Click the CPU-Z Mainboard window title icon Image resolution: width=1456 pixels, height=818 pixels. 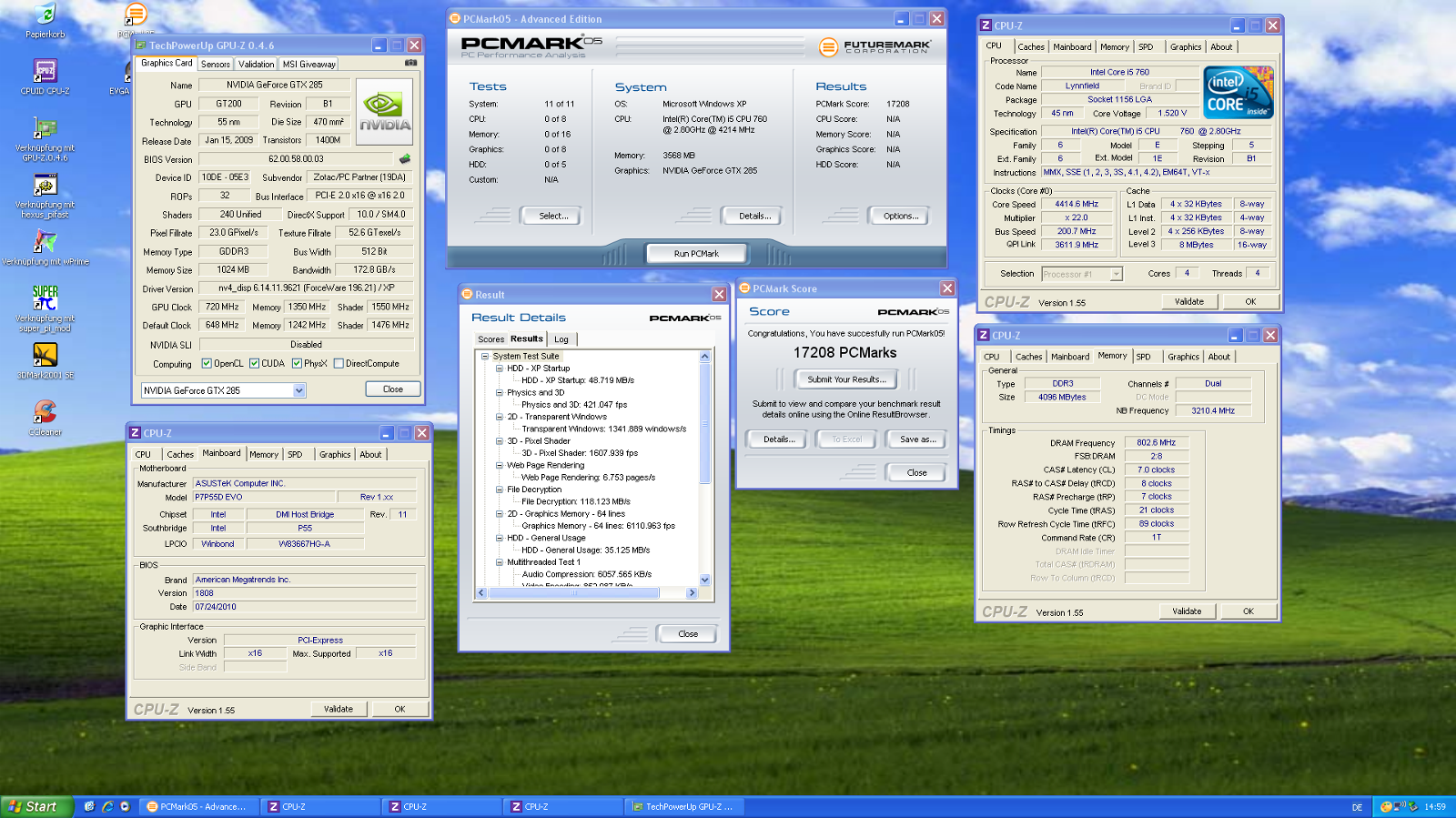pyautogui.click(x=135, y=433)
